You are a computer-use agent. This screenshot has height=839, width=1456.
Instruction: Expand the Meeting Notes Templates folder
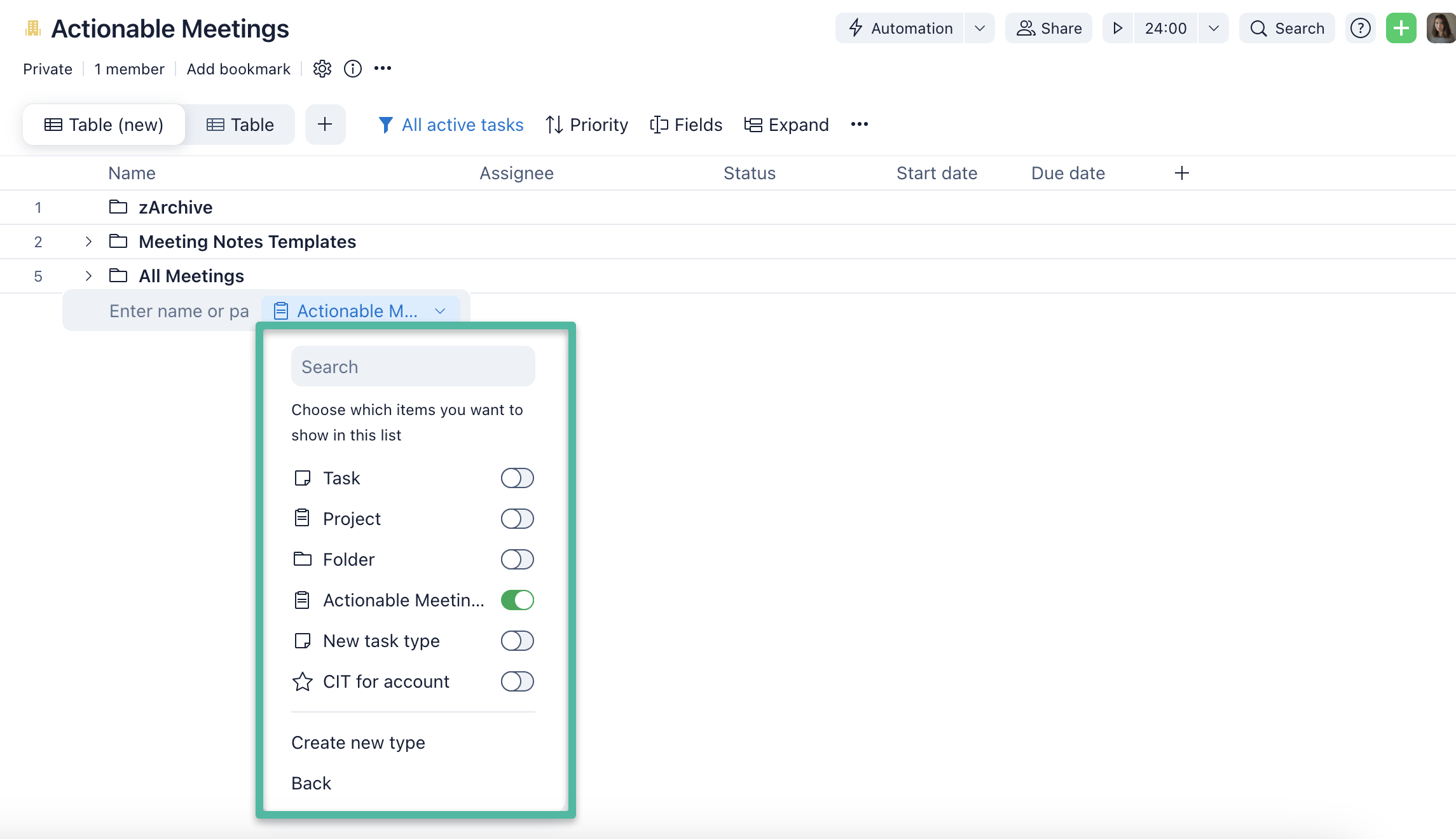[x=88, y=242]
